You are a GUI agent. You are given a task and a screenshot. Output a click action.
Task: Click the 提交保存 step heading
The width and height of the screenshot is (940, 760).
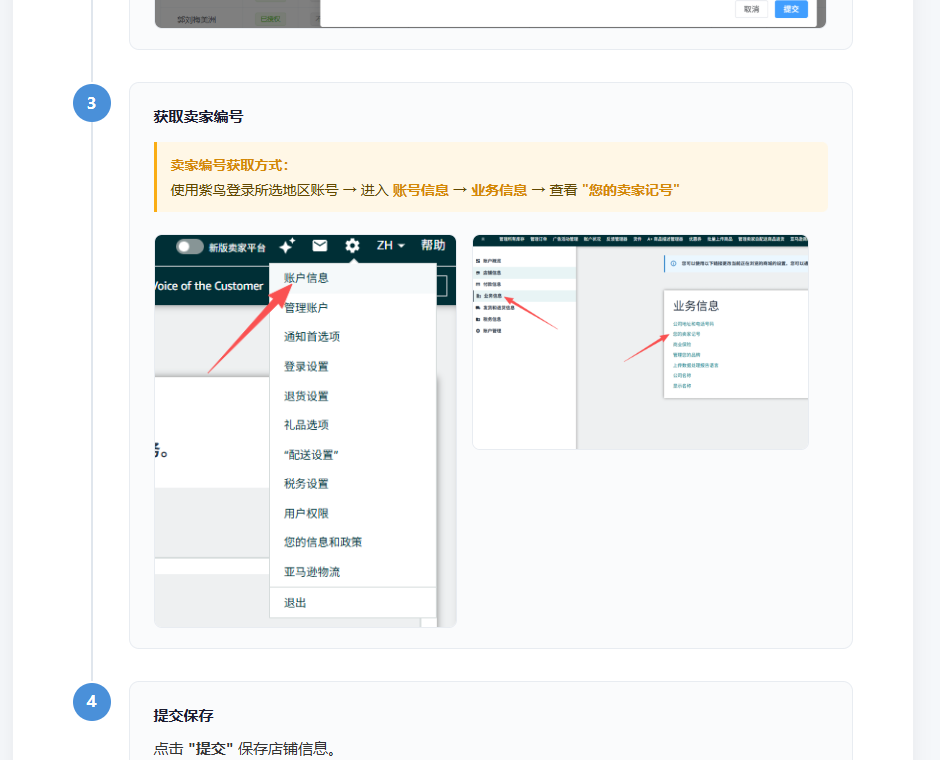pyautogui.click(x=183, y=716)
